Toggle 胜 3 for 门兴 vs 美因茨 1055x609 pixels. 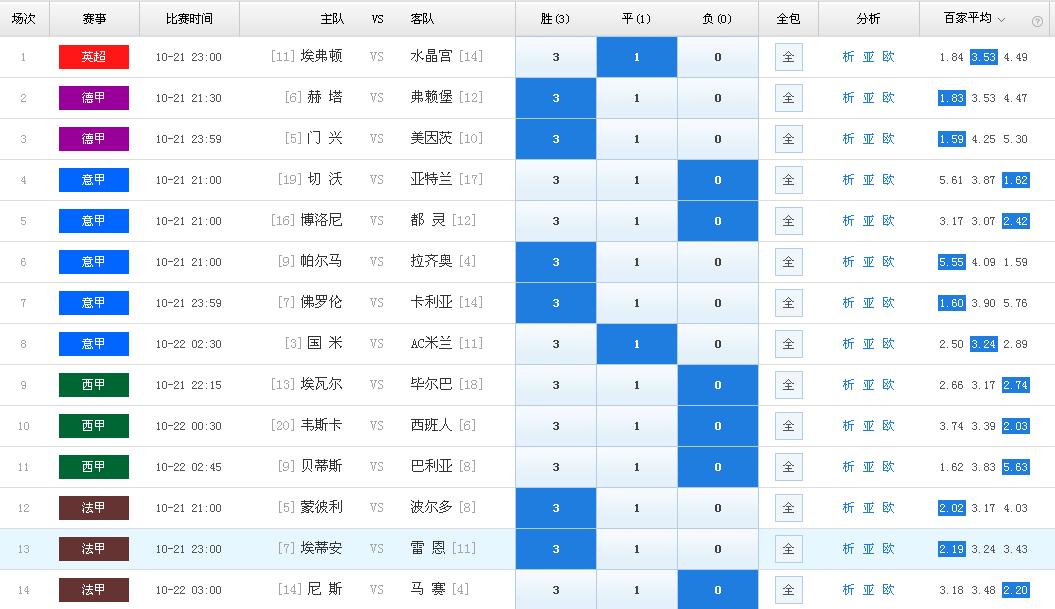[x=556, y=139]
